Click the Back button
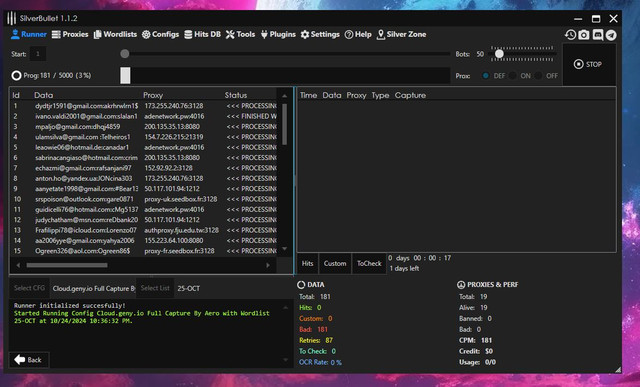The width and height of the screenshot is (640, 387). pos(29,360)
